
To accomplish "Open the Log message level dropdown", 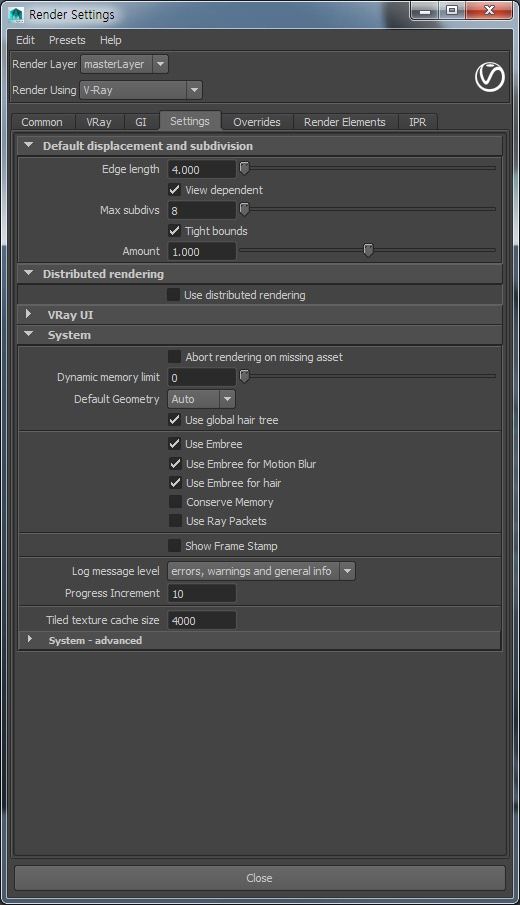I will click(x=261, y=571).
